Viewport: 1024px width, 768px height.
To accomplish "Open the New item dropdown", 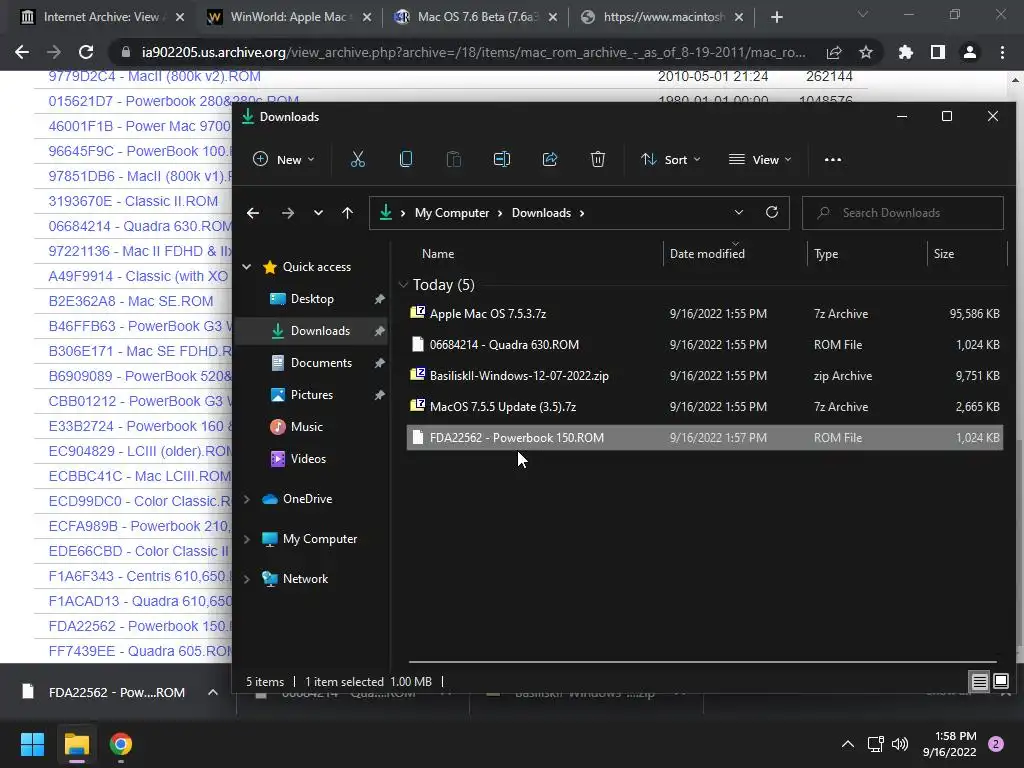I will pos(284,159).
